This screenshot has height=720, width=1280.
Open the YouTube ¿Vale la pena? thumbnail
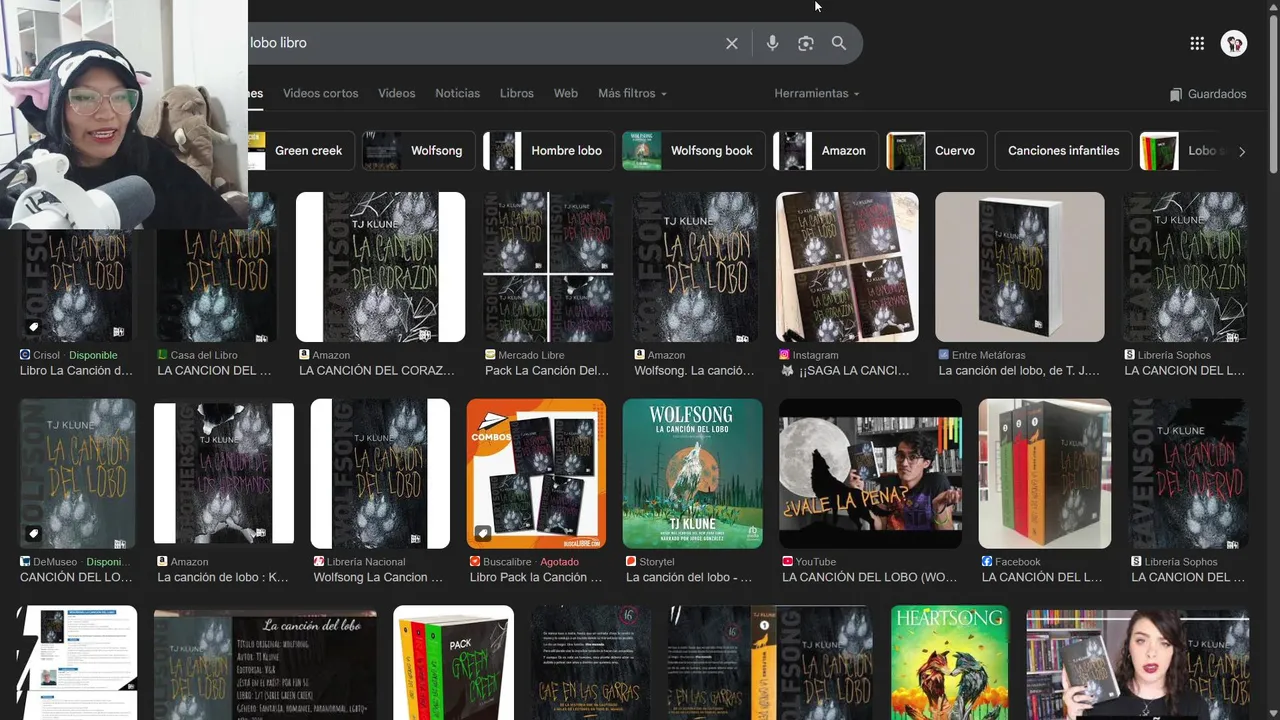tap(870, 474)
